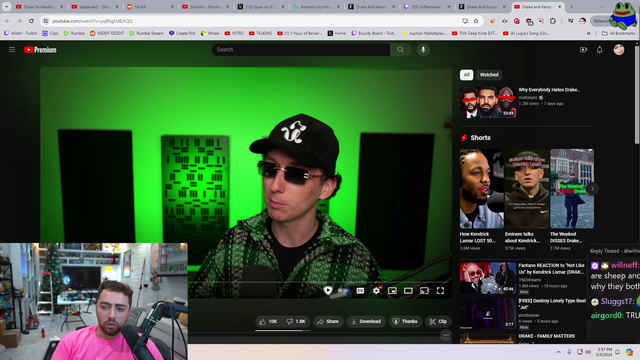The image size is (640, 360).
Task: Like the video with 10K thumbs-up
Action: 268,322
